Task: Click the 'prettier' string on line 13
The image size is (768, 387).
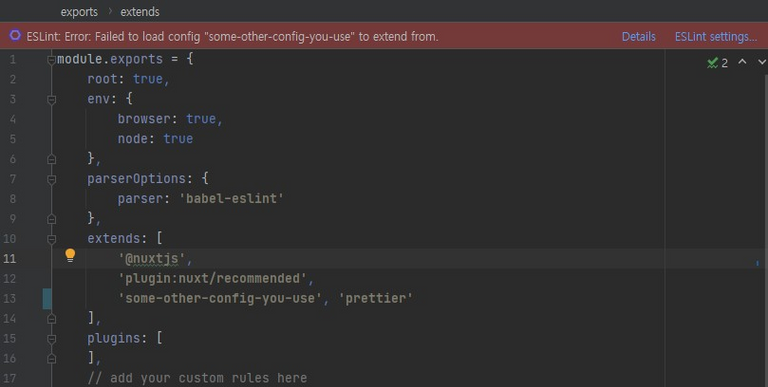Action: (x=376, y=298)
